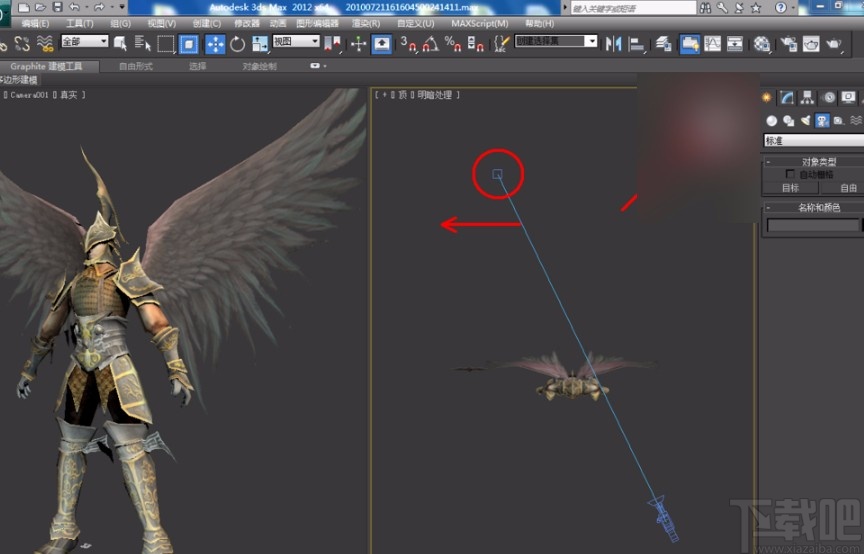Open a file with the folder icon
This screenshot has height=554, width=864.
tap(40, 7)
